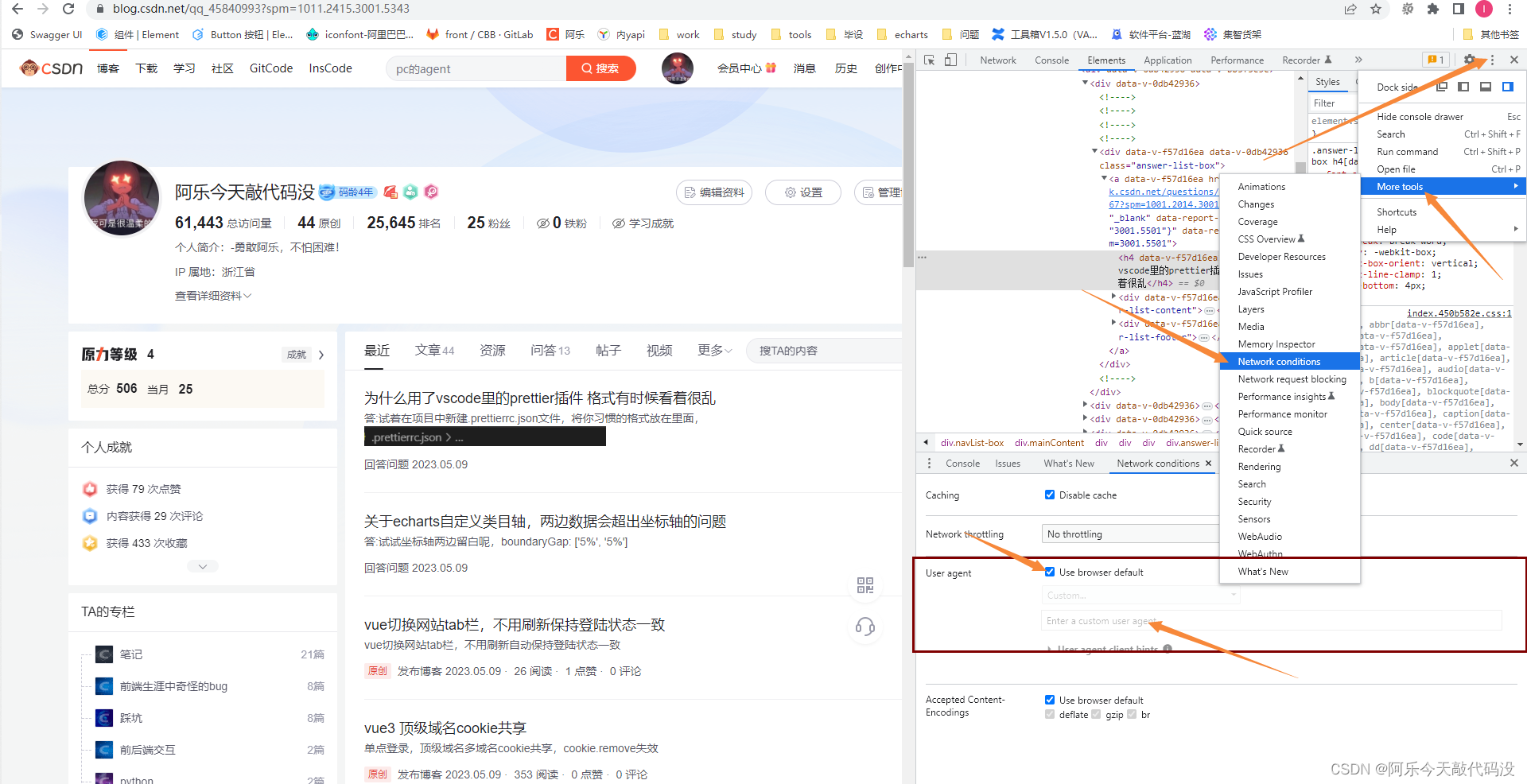Click the 设置 button on profile
The height and width of the screenshot is (784, 1527).
point(802,192)
